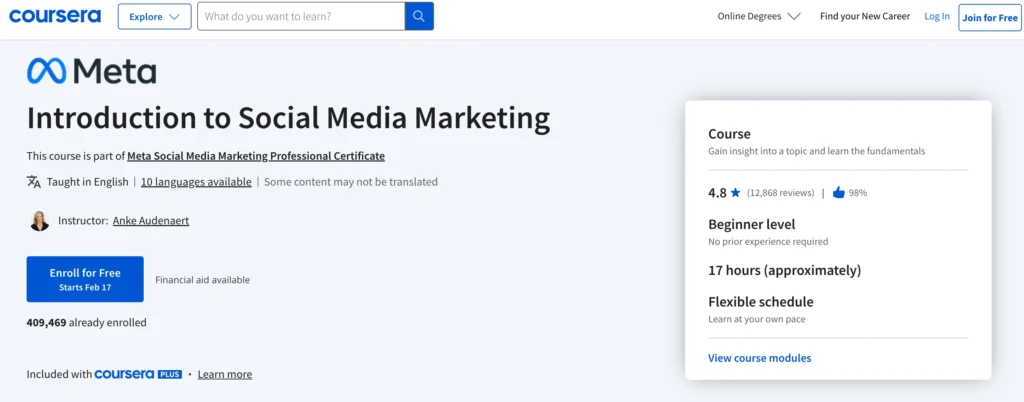Click the 98% like percentage
Viewport: 1024px width, 402px height.
tap(858, 193)
